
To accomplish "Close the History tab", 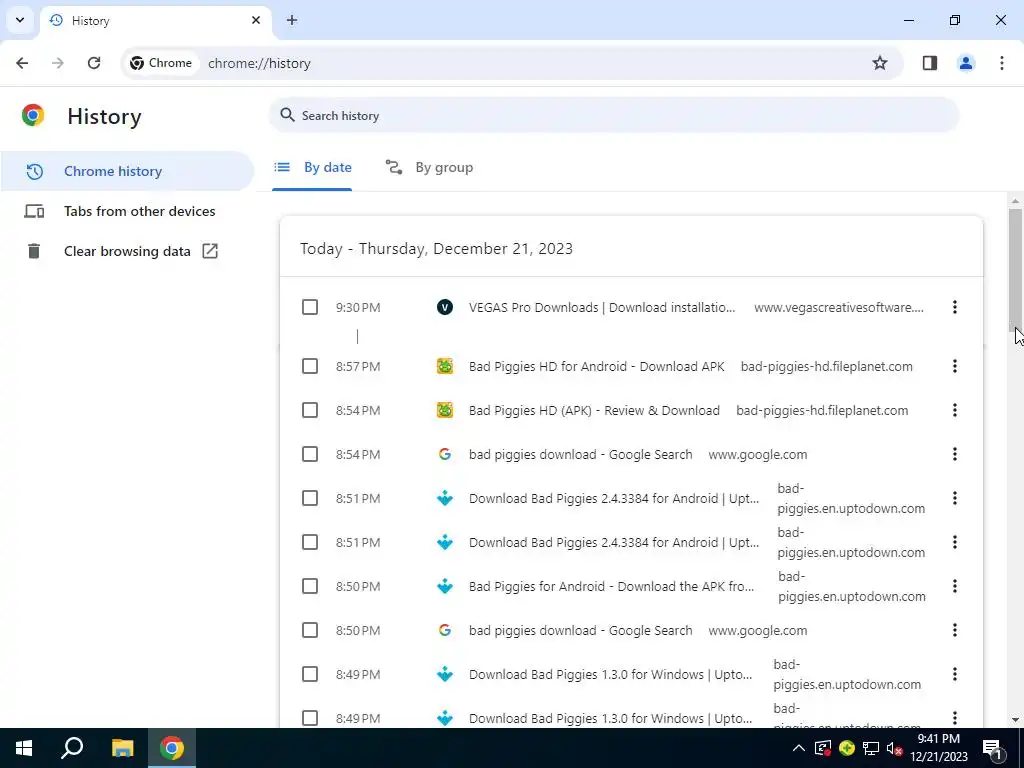I will coord(256,20).
